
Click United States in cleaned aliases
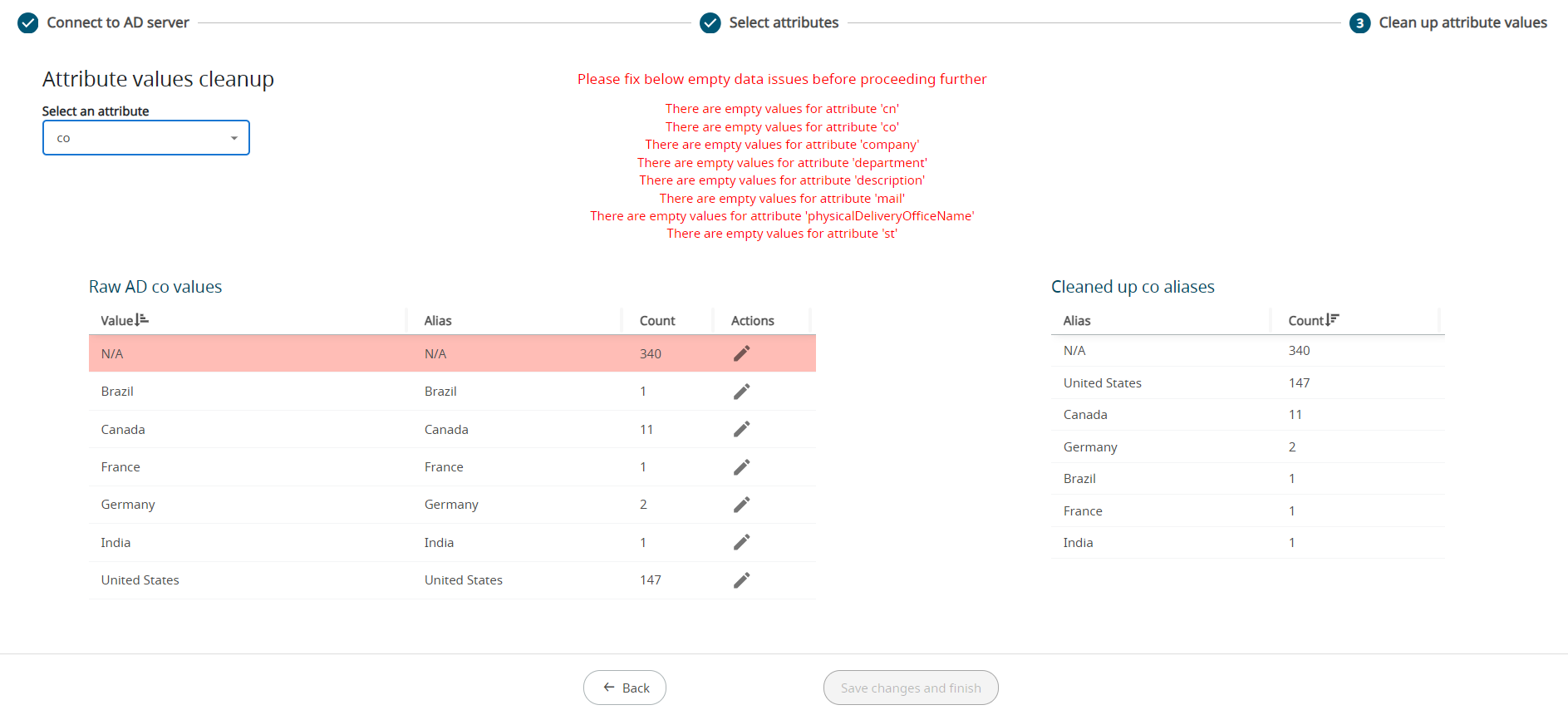[1102, 383]
